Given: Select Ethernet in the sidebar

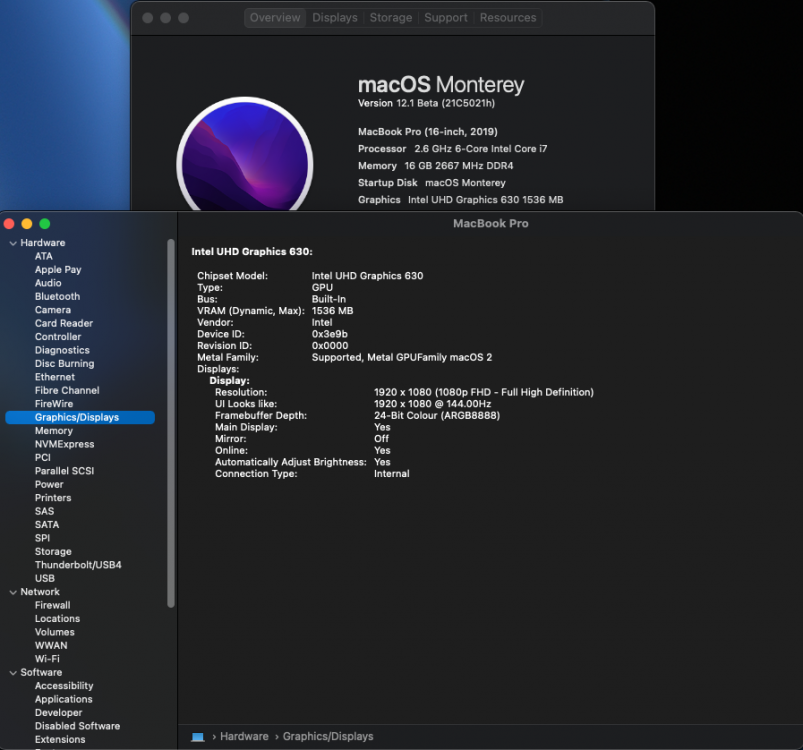Looking at the screenshot, I should point(55,377).
